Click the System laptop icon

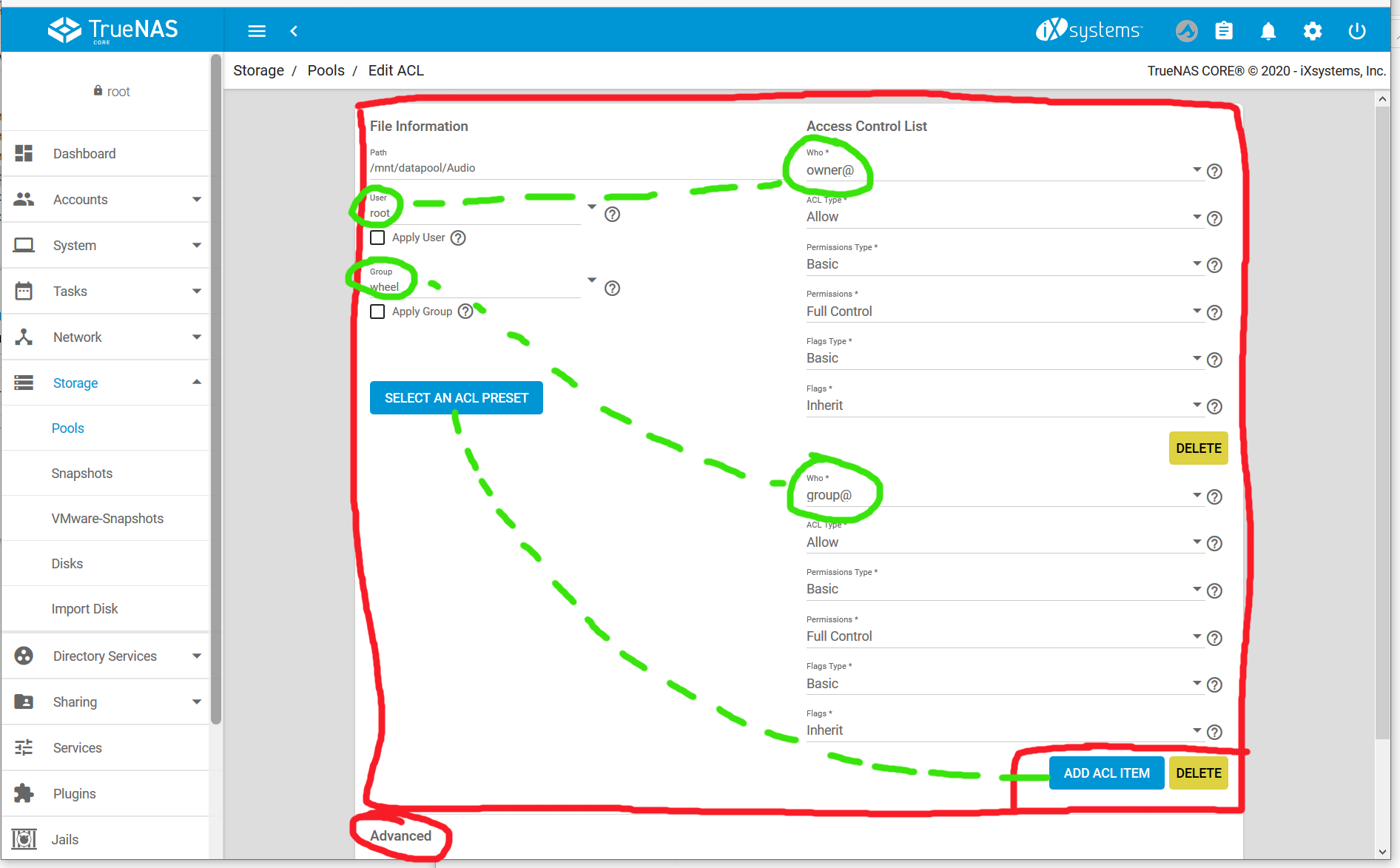[x=24, y=245]
